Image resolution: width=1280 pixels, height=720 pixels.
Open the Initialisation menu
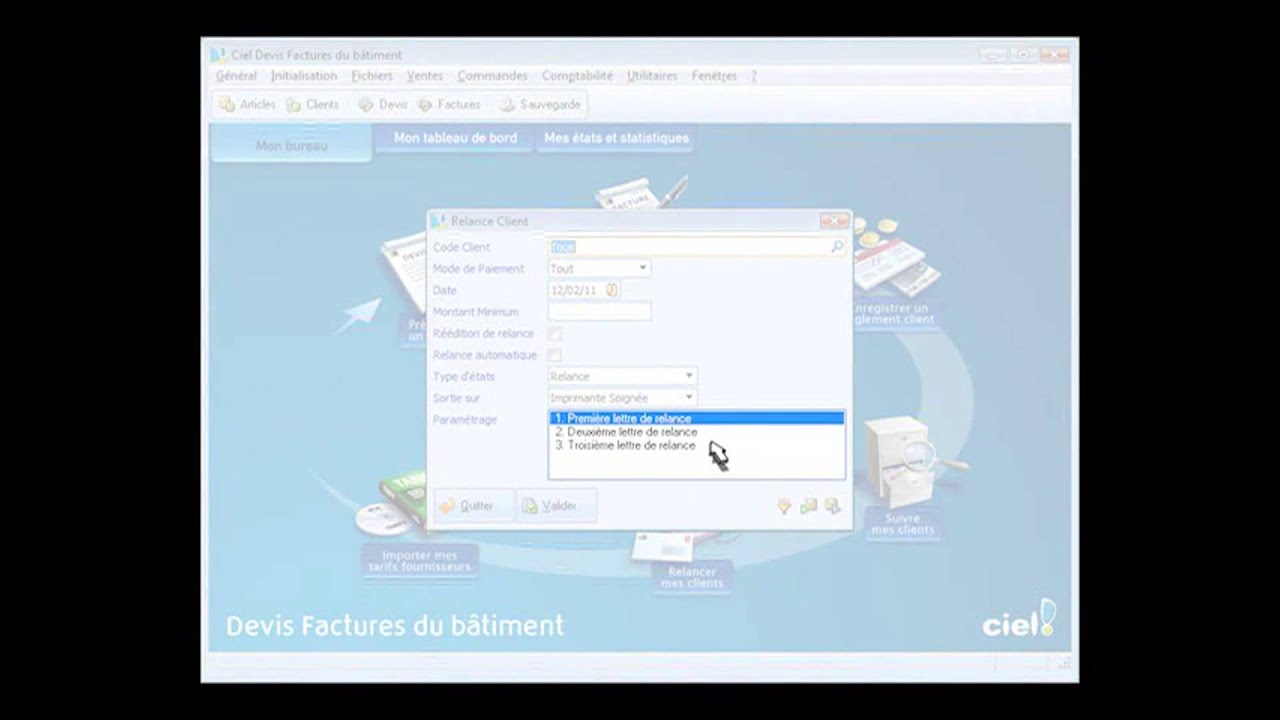[x=304, y=76]
